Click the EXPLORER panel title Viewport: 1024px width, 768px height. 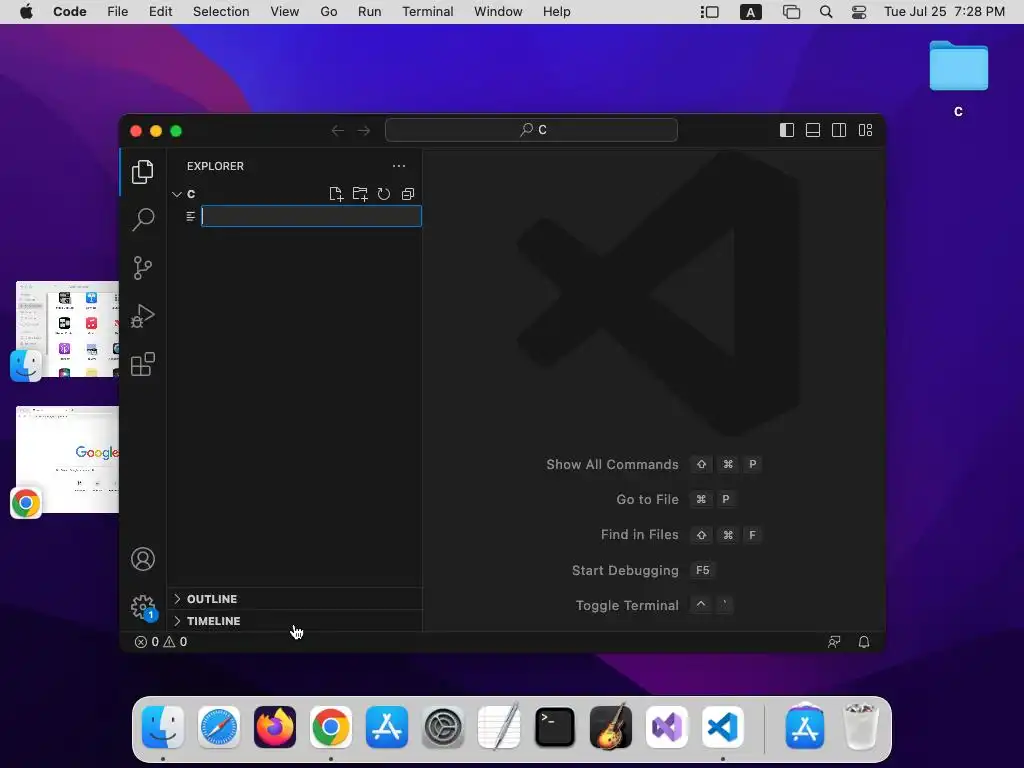coord(216,166)
